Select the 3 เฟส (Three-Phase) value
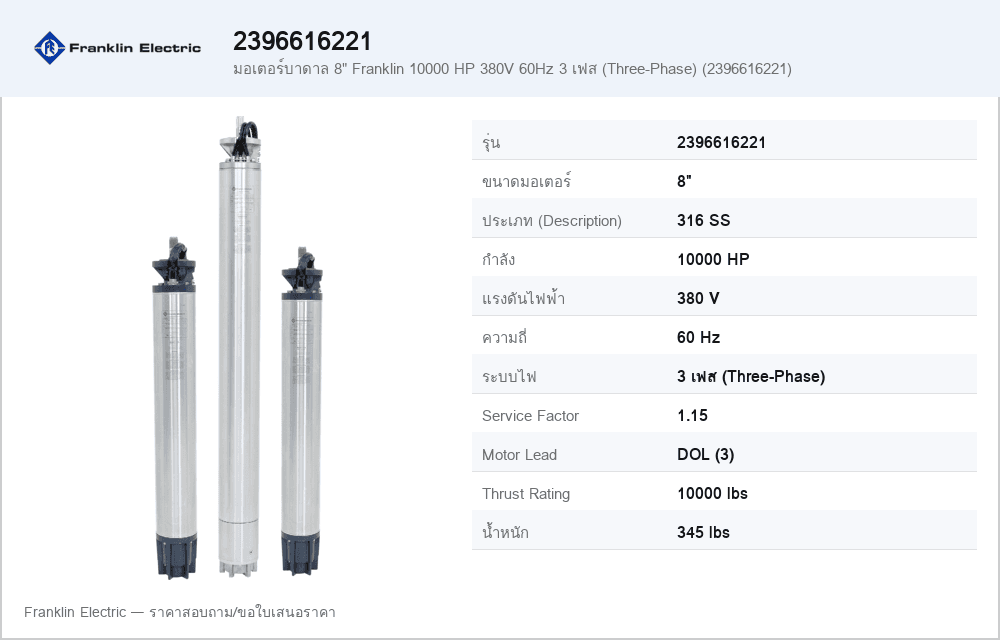Viewport: 1000px width, 640px height. 751,376
